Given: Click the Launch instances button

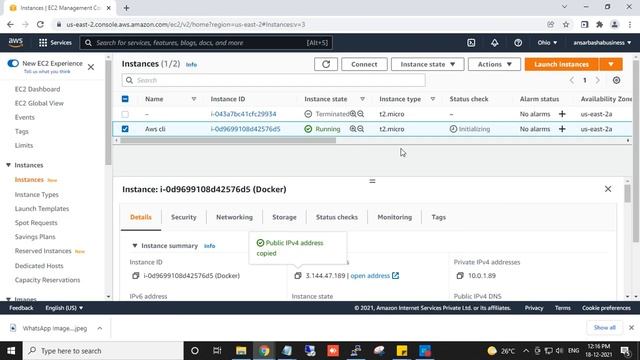Looking at the screenshot, I should click(x=562, y=64).
